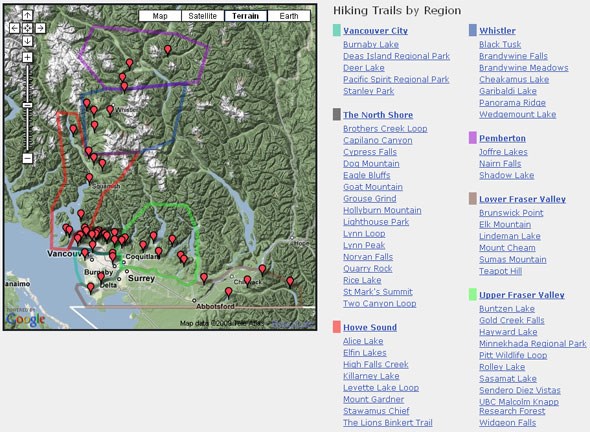This screenshot has height=432, width=590.
Task: Pan the map right with the arrow
Action: coord(40,28)
